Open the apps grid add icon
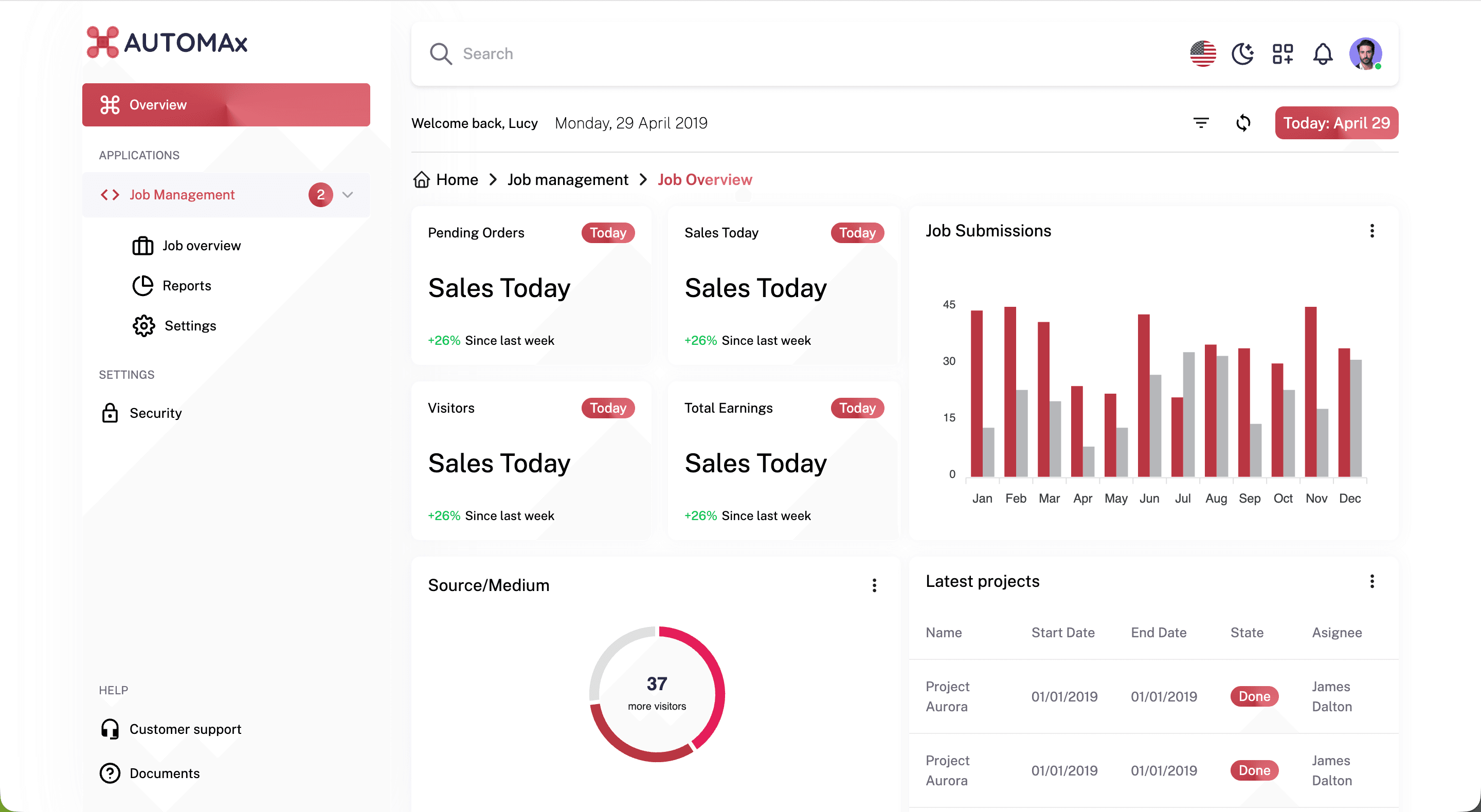Image resolution: width=1481 pixels, height=812 pixels. [x=1283, y=54]
